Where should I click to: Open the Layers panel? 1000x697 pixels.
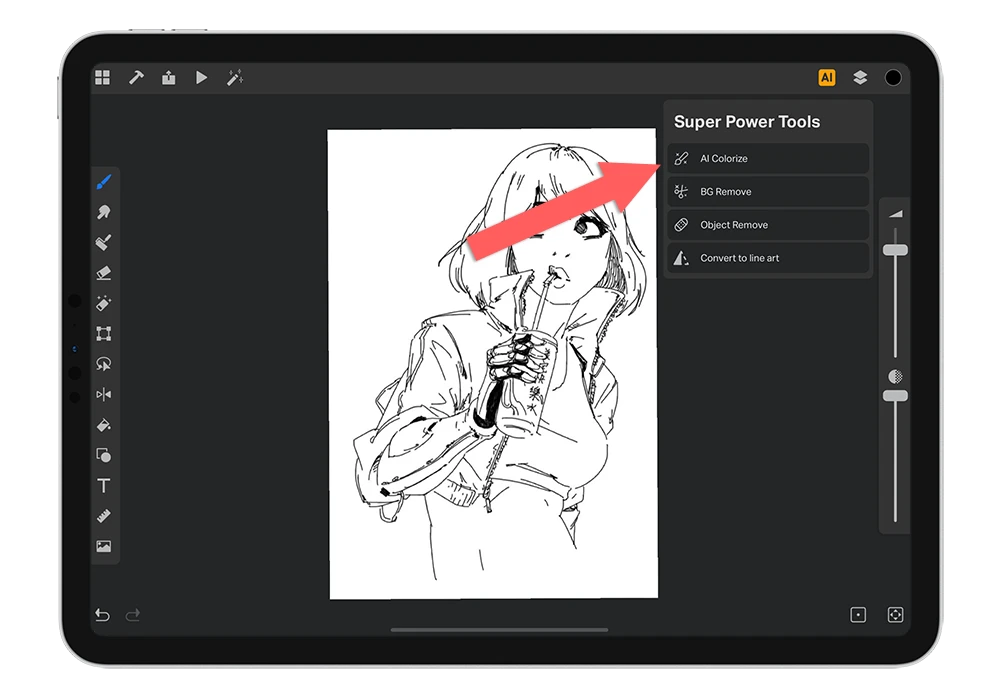(x=859, y=78)
